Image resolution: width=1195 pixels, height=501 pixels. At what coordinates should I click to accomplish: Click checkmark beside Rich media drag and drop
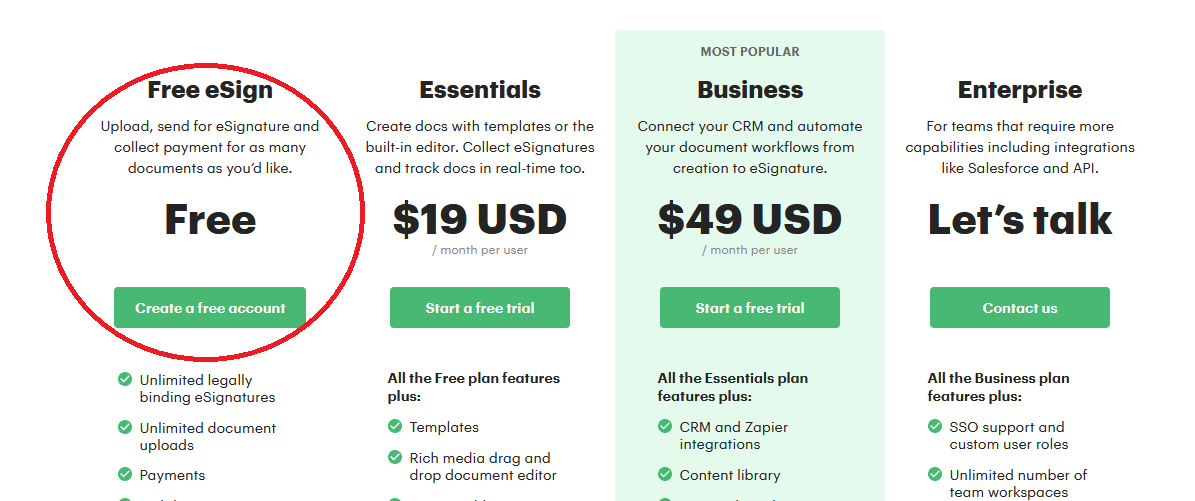395,458
